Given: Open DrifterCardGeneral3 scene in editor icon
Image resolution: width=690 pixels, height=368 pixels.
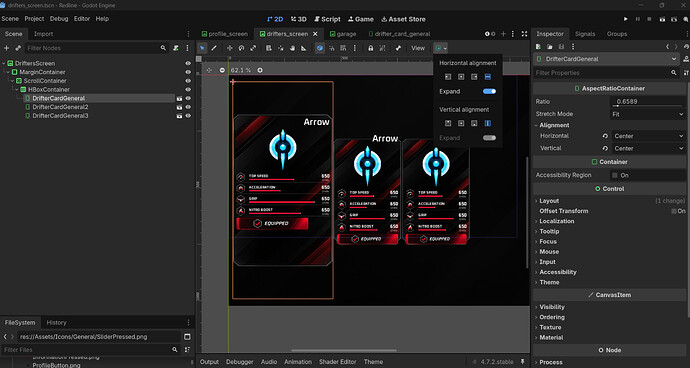Looking at the screenshot, I should click(180, 116).
